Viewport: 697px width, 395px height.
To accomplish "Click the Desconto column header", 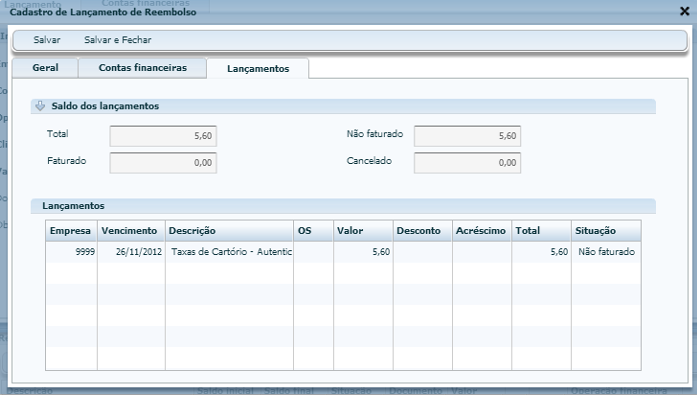I will (x=423, y=231).
